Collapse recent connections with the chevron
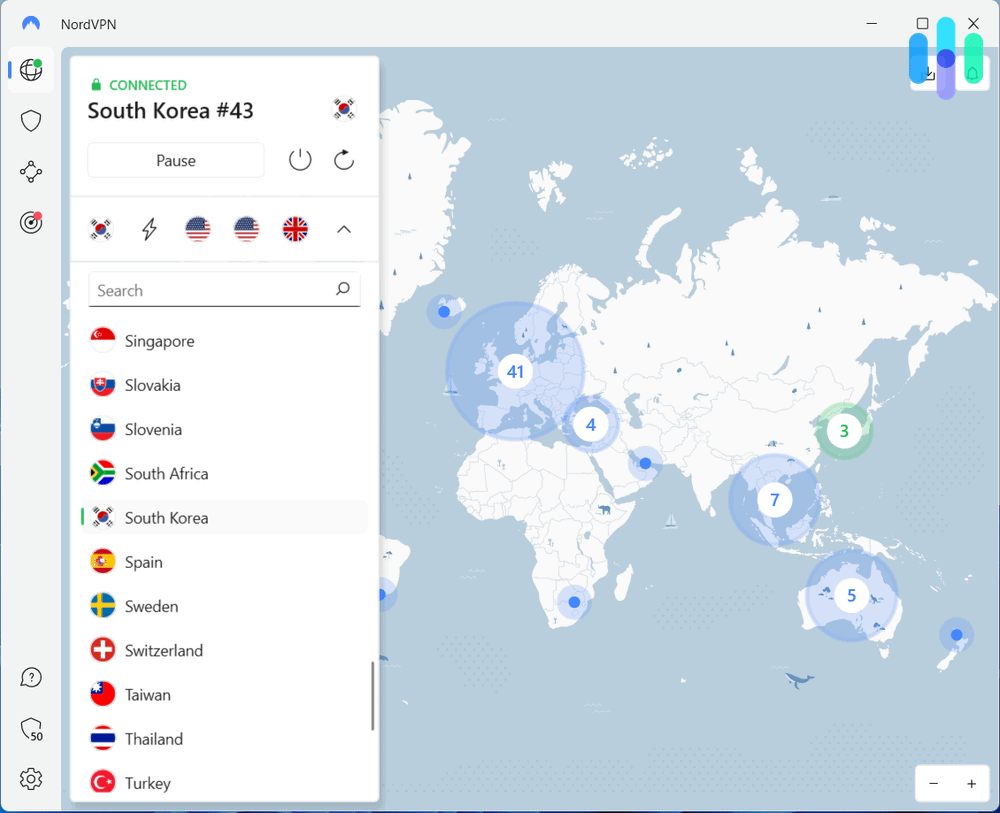The height and width of the screenshot is (813, 1000). [x=343, y=229]
